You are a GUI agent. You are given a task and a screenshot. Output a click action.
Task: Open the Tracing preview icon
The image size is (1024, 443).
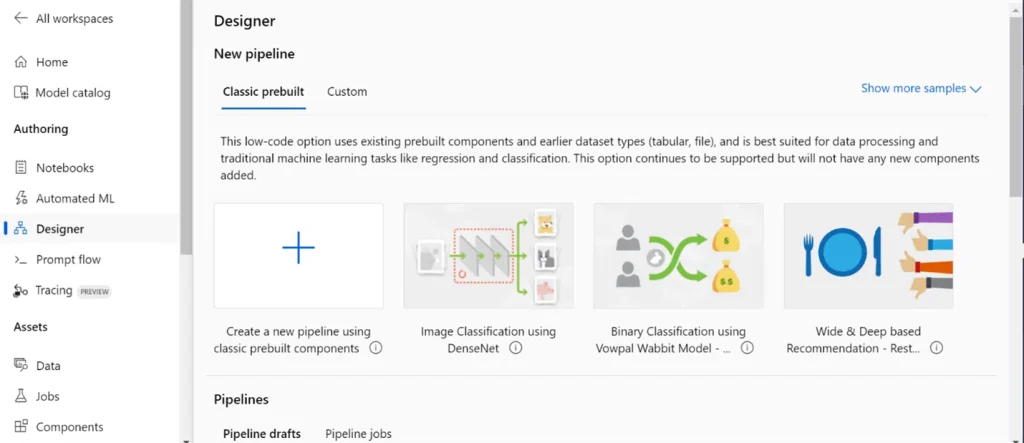coord(21,291)
